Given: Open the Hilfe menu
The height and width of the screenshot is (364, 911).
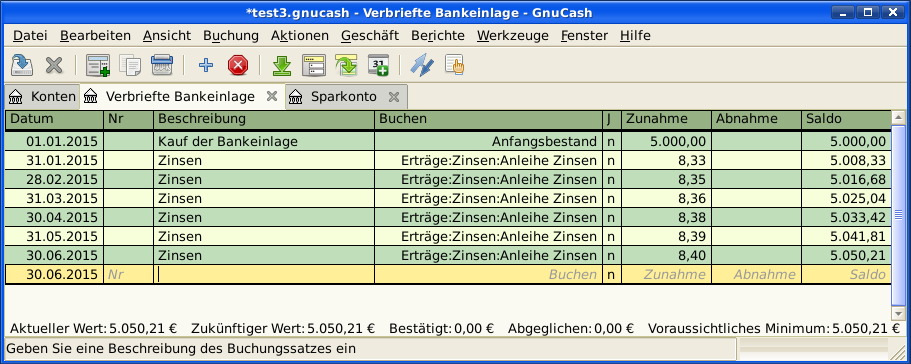Looking at the screenshot, I should 635,35.
